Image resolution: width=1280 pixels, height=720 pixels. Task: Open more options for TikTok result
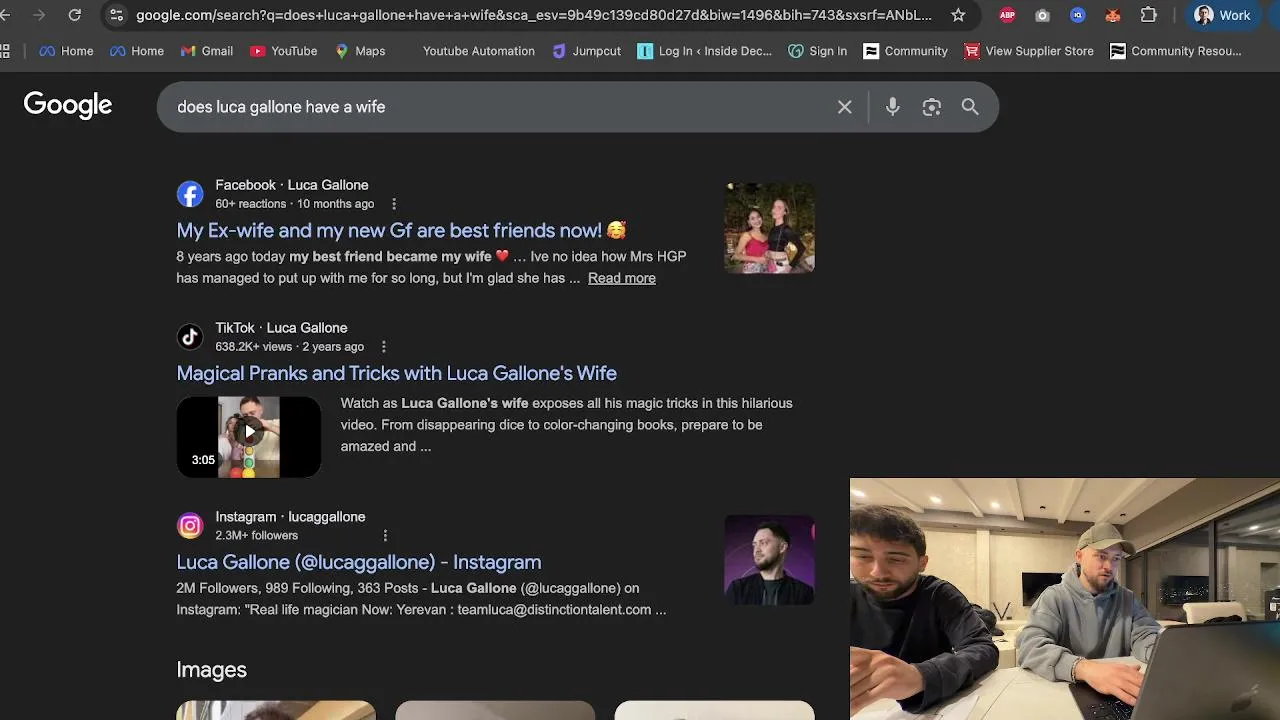pyautogui.click(x=383, y=347)
